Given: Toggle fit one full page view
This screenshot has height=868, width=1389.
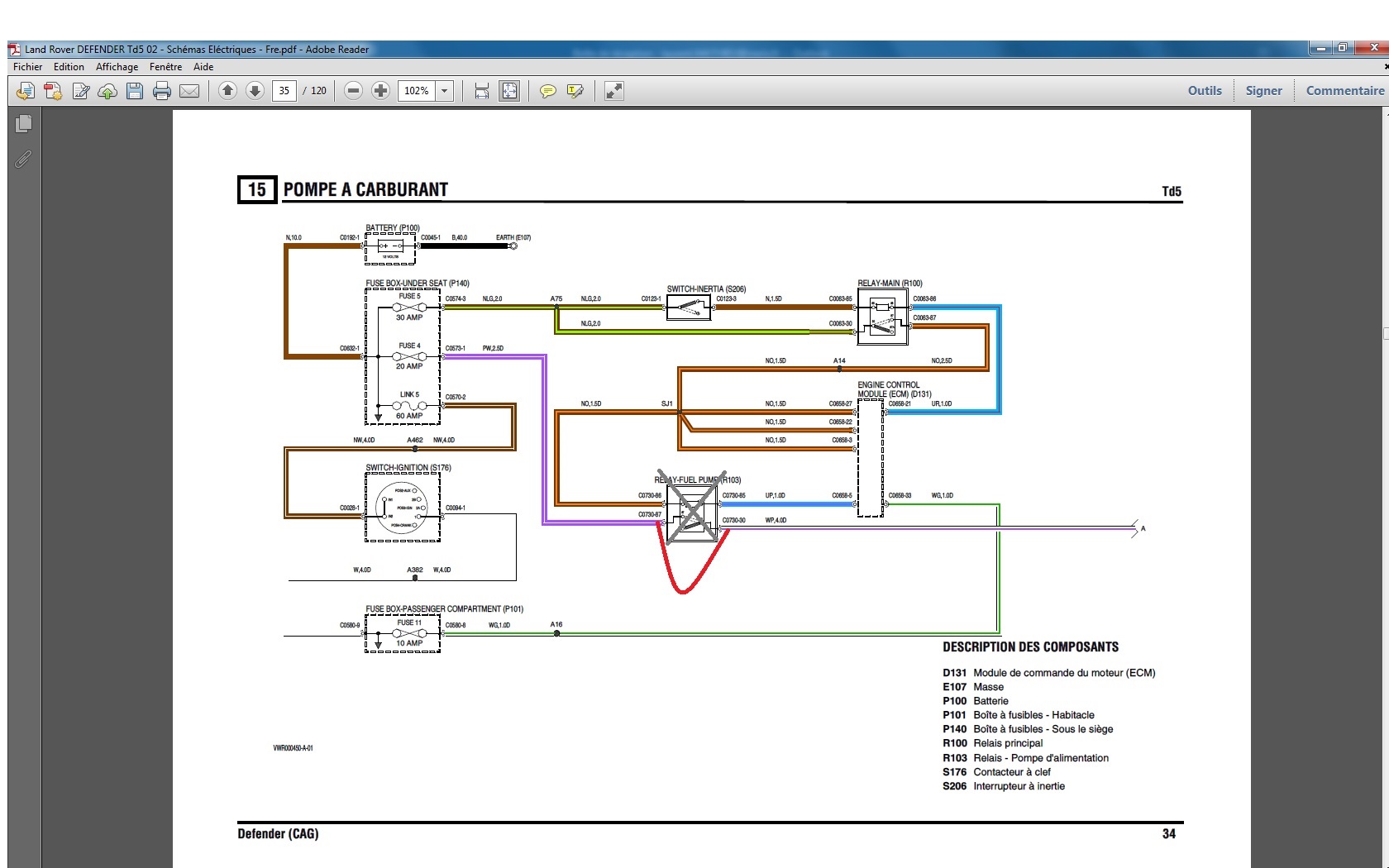Looking at the screenshot, I should coord(509,91).
